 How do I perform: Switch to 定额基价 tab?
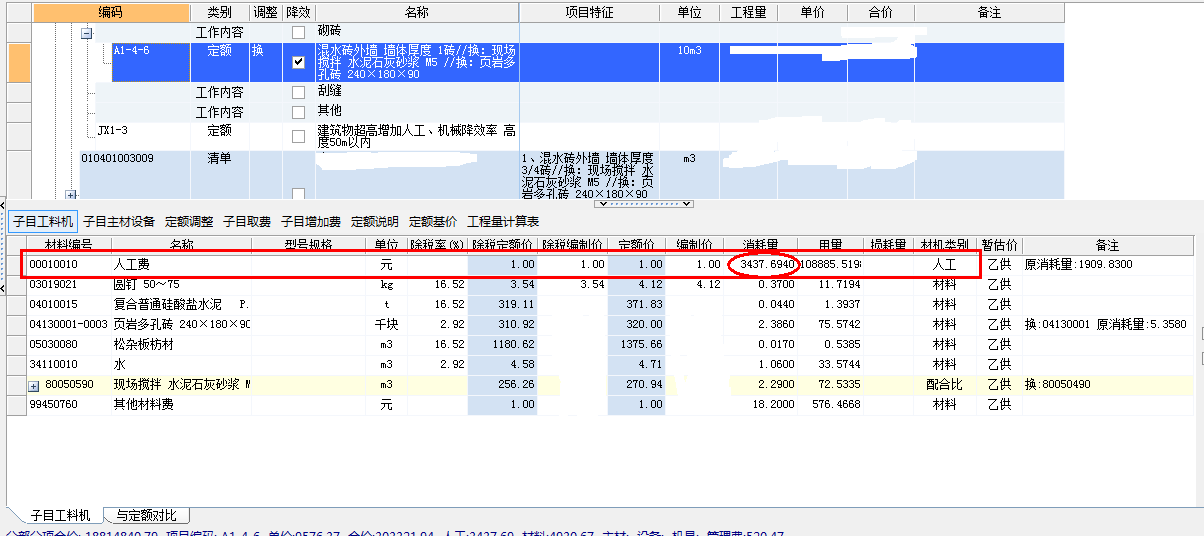433,222
